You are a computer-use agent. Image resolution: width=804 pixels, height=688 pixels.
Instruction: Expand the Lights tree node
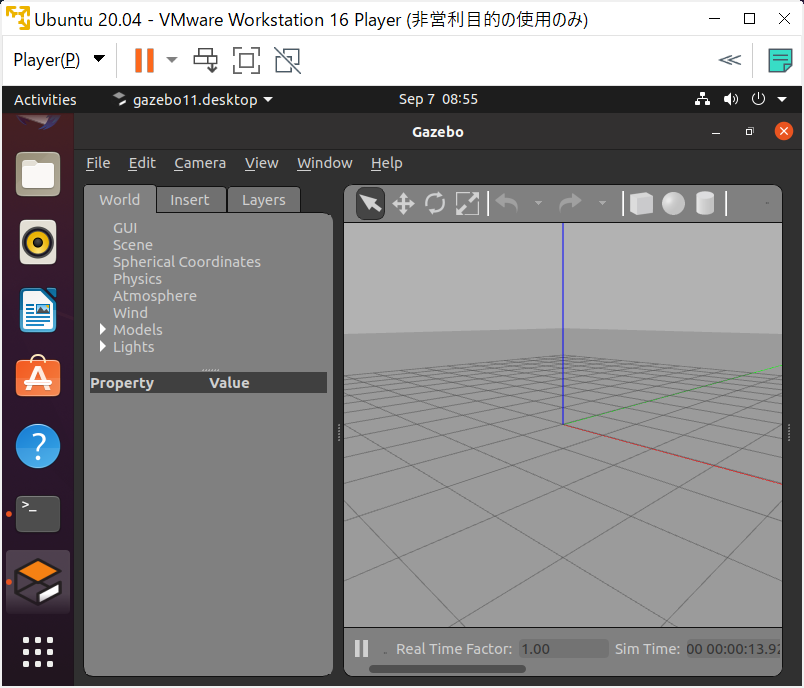point(103,346)
